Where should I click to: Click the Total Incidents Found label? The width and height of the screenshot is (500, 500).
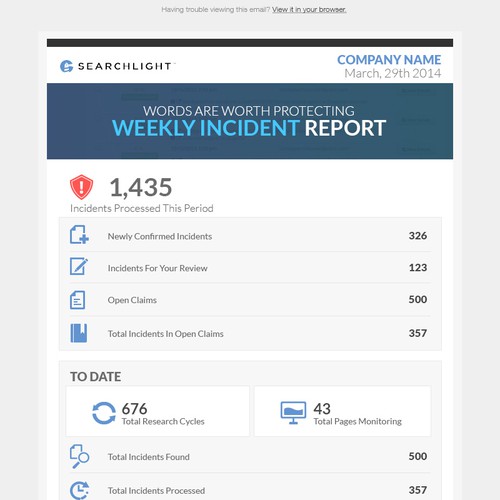pyautogui.click(x=148, y=457)
